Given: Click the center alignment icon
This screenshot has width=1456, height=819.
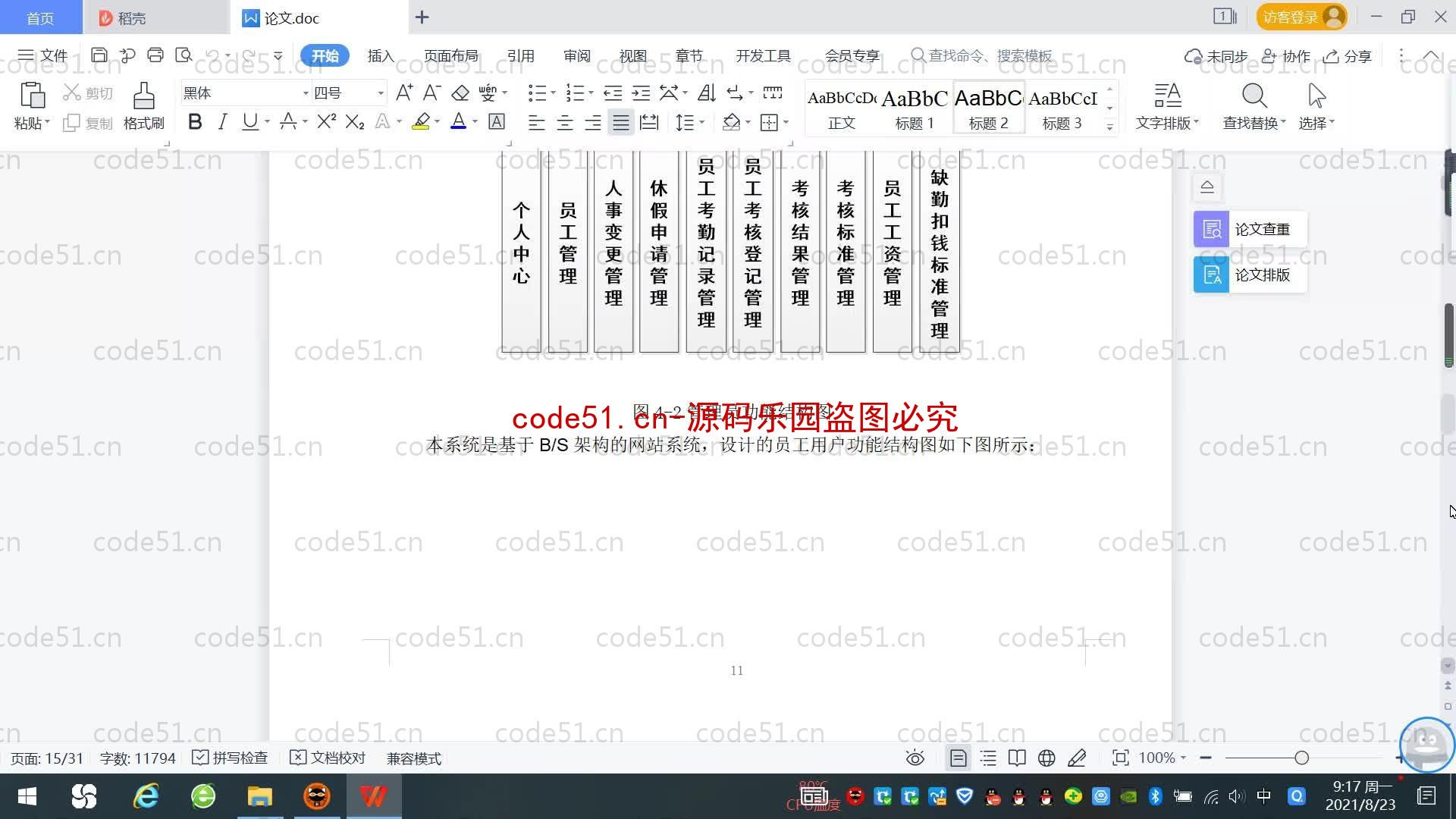Looking at the screenshot, I should pos(564,123).
